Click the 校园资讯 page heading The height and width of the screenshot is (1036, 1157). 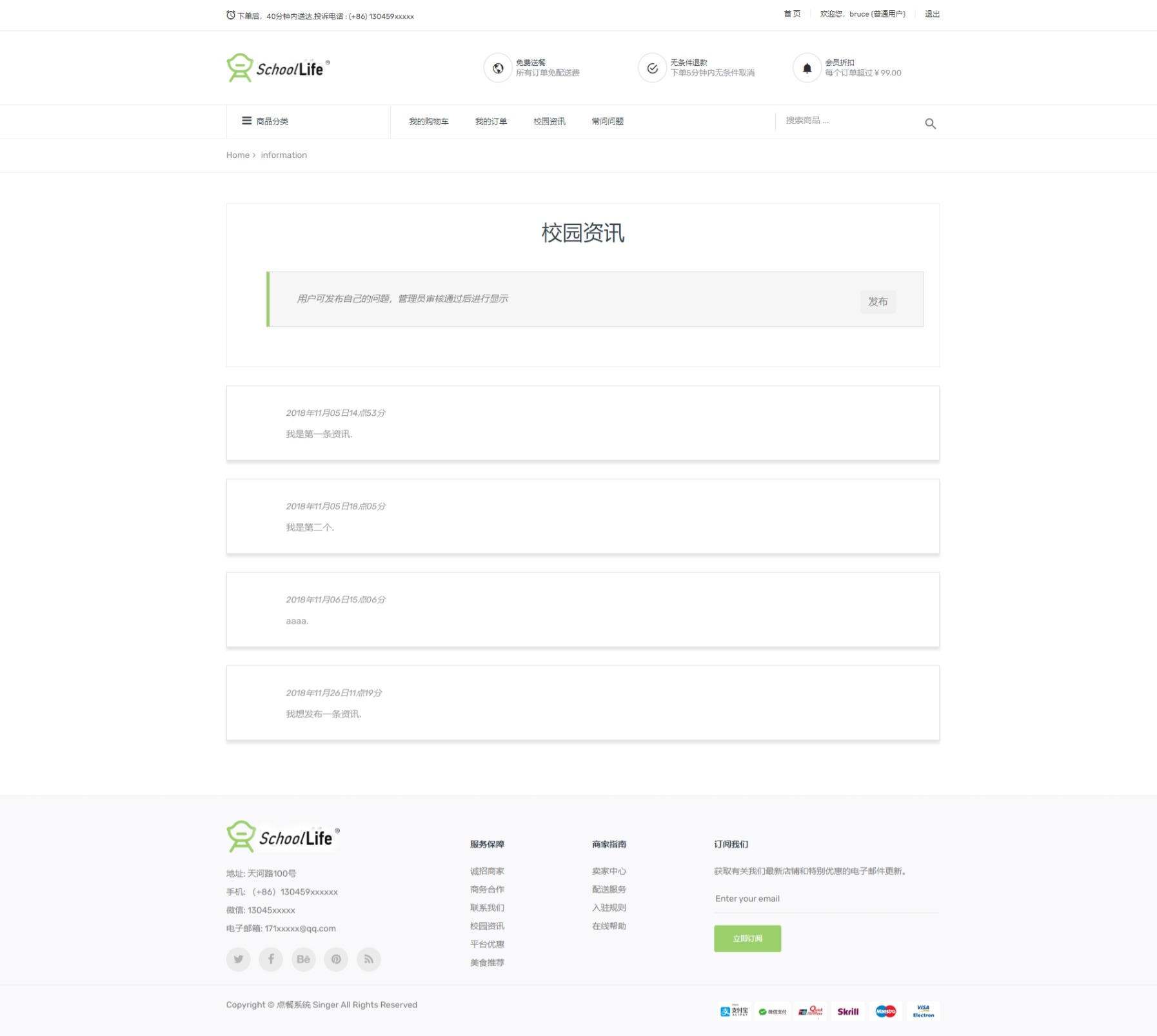[x=582, y=233]
